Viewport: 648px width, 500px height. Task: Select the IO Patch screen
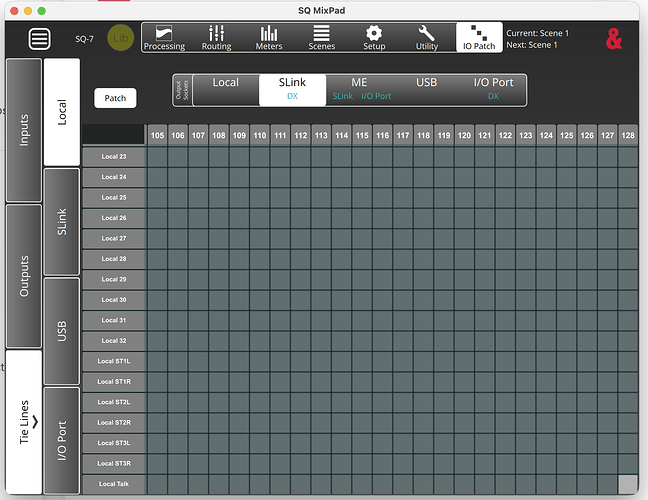[x=479, y=38]
